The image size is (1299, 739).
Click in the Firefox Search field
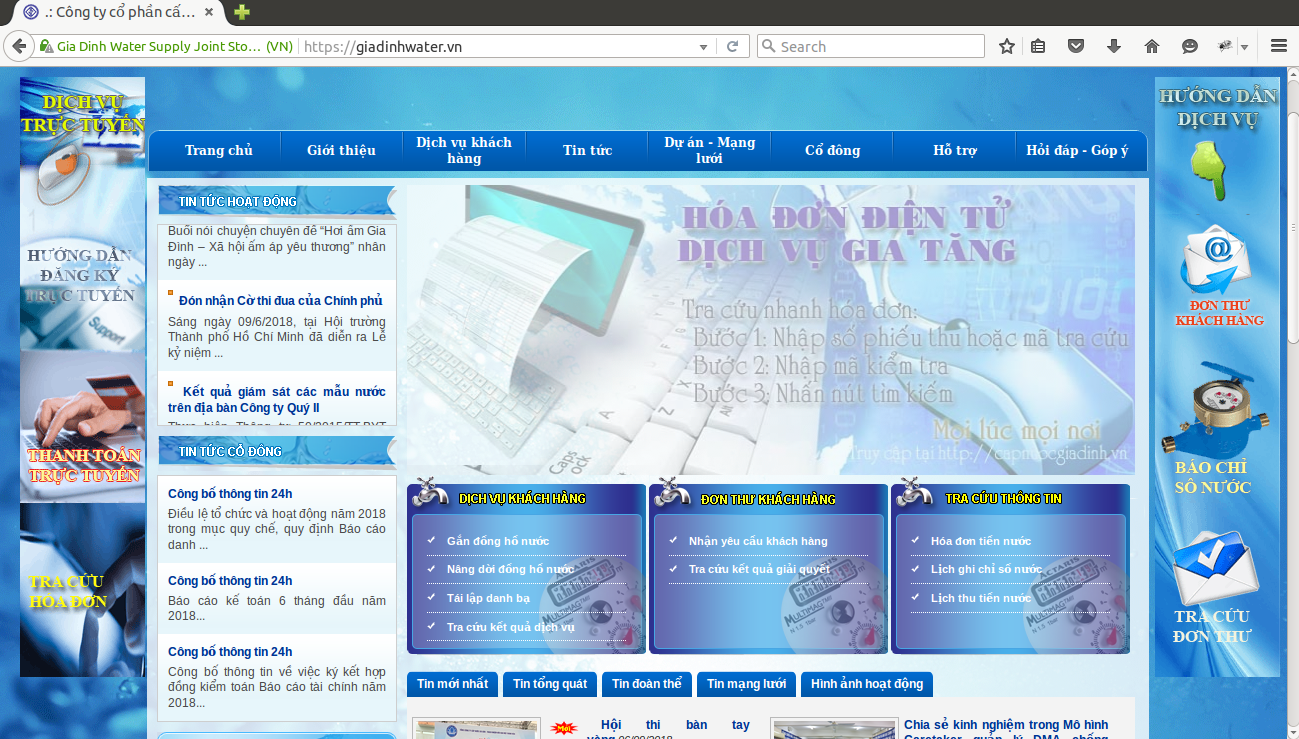tap(870, 46)
